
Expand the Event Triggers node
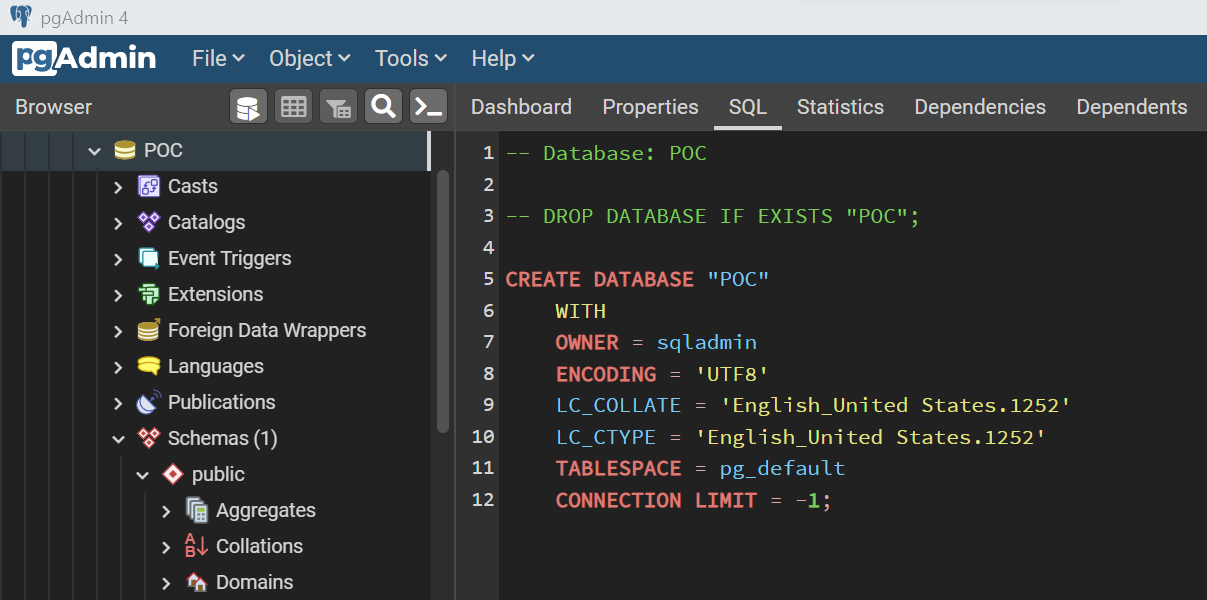coord(119,259)
